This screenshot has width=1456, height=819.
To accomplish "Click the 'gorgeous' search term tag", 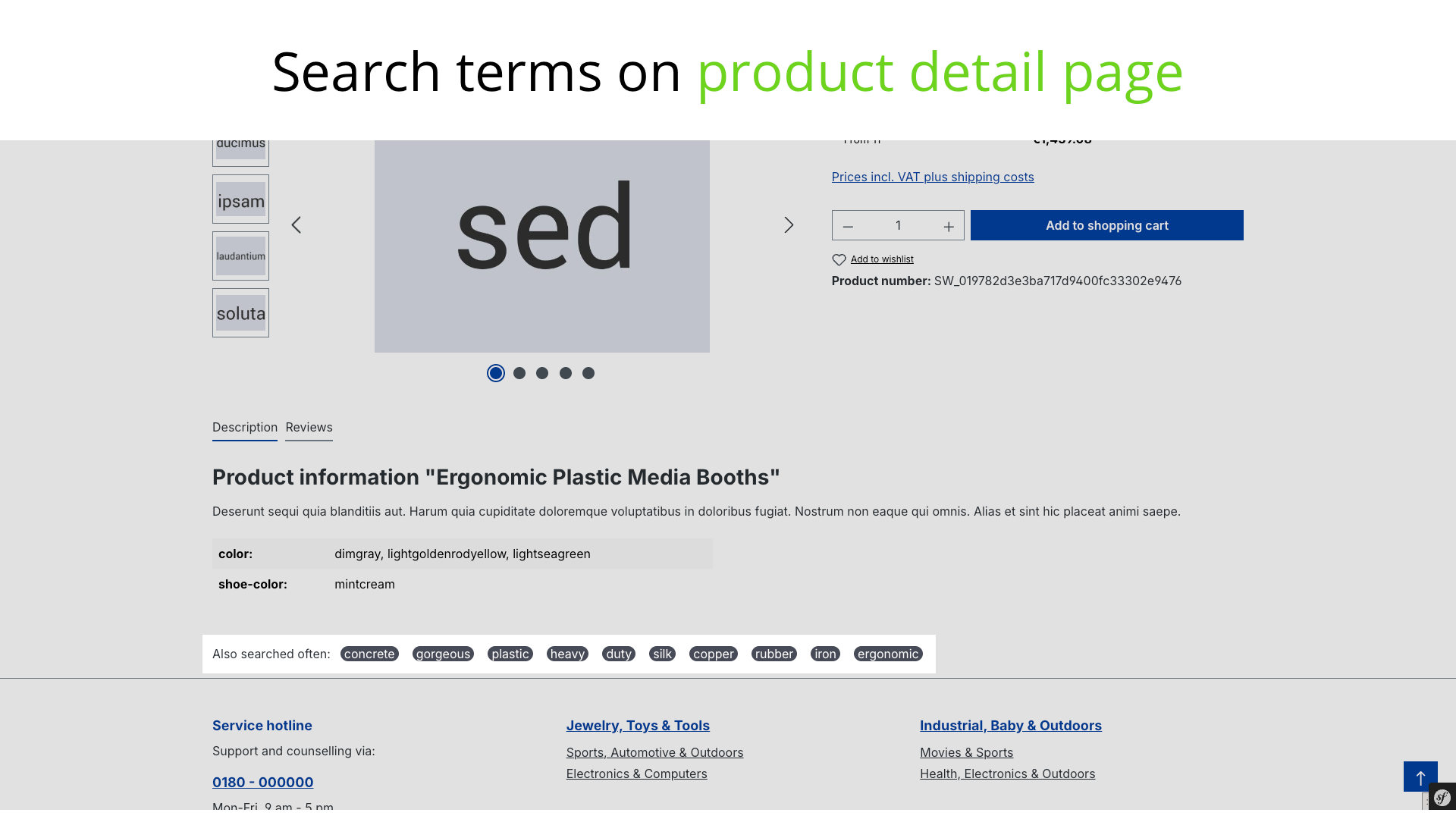I will tap(443, 654).
